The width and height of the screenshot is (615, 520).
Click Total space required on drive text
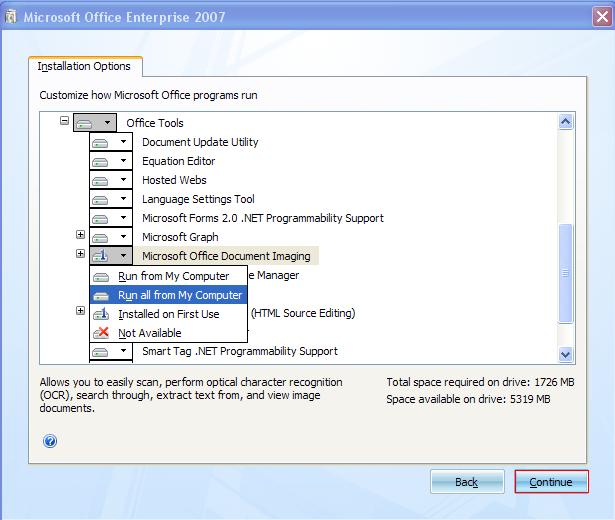click(x=480, y=382)
